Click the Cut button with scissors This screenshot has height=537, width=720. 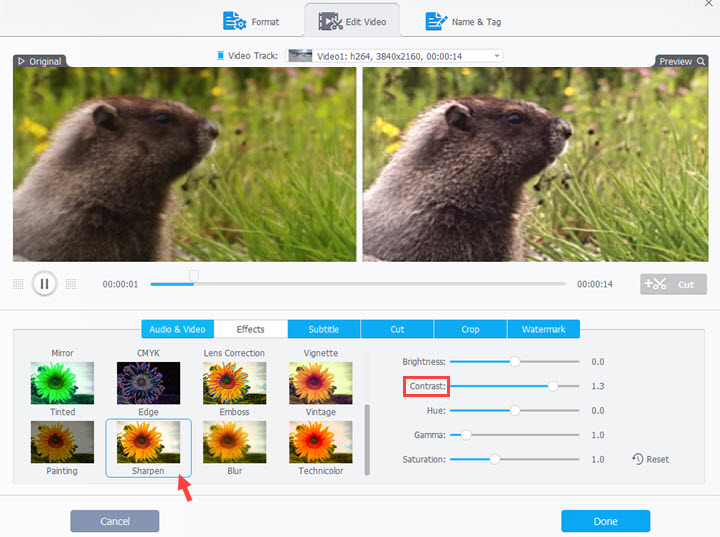[x=673, y=284]
